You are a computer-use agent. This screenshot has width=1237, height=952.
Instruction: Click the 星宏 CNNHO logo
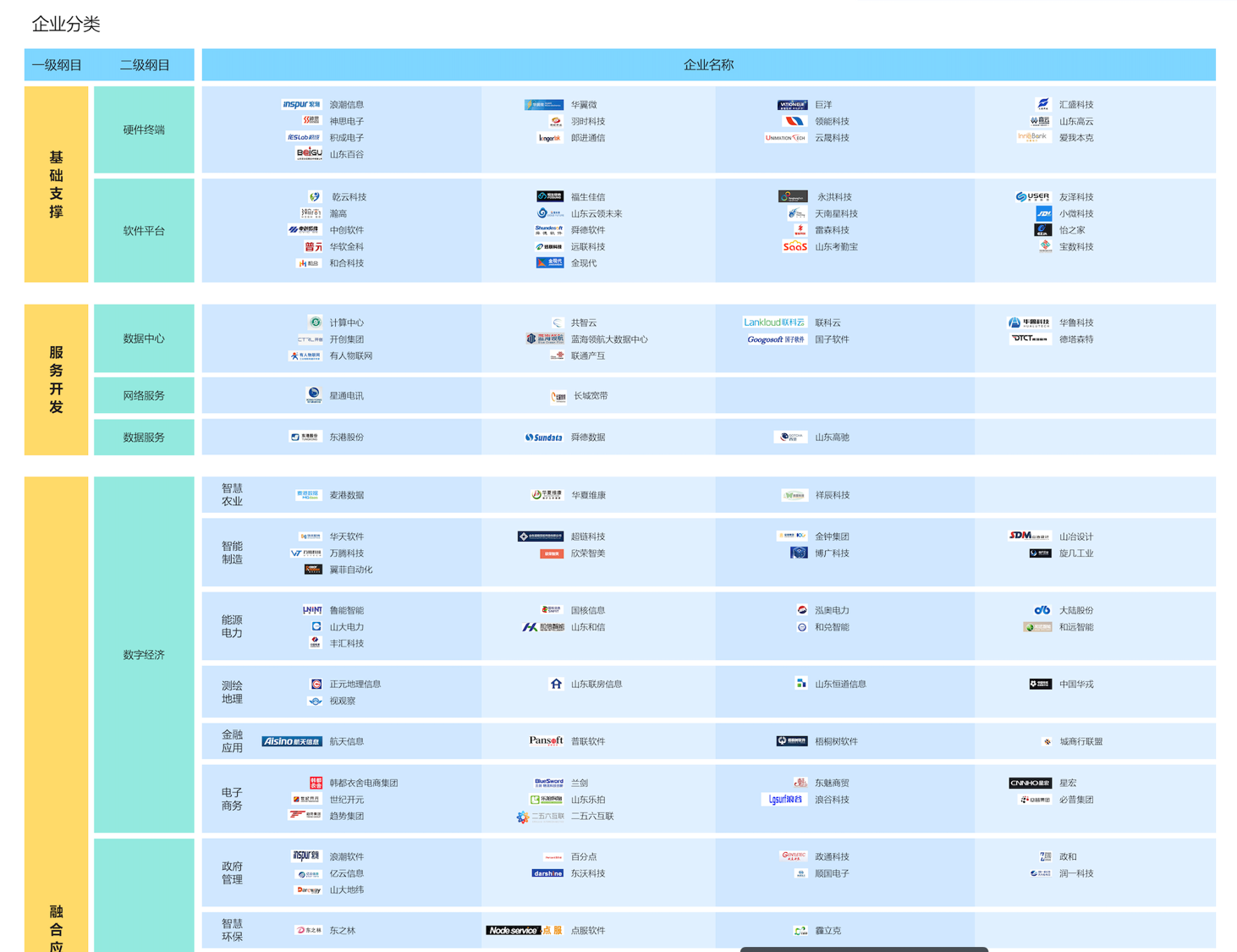(x=1030, y=783)
